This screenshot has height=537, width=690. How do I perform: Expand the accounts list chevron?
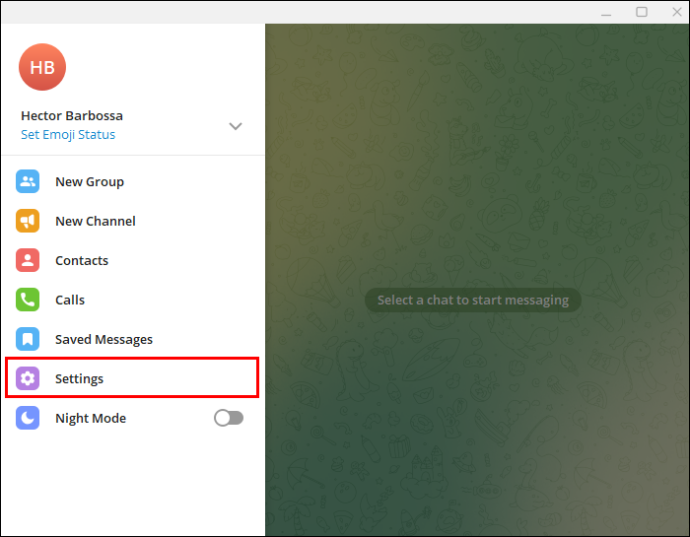[235, 126]
